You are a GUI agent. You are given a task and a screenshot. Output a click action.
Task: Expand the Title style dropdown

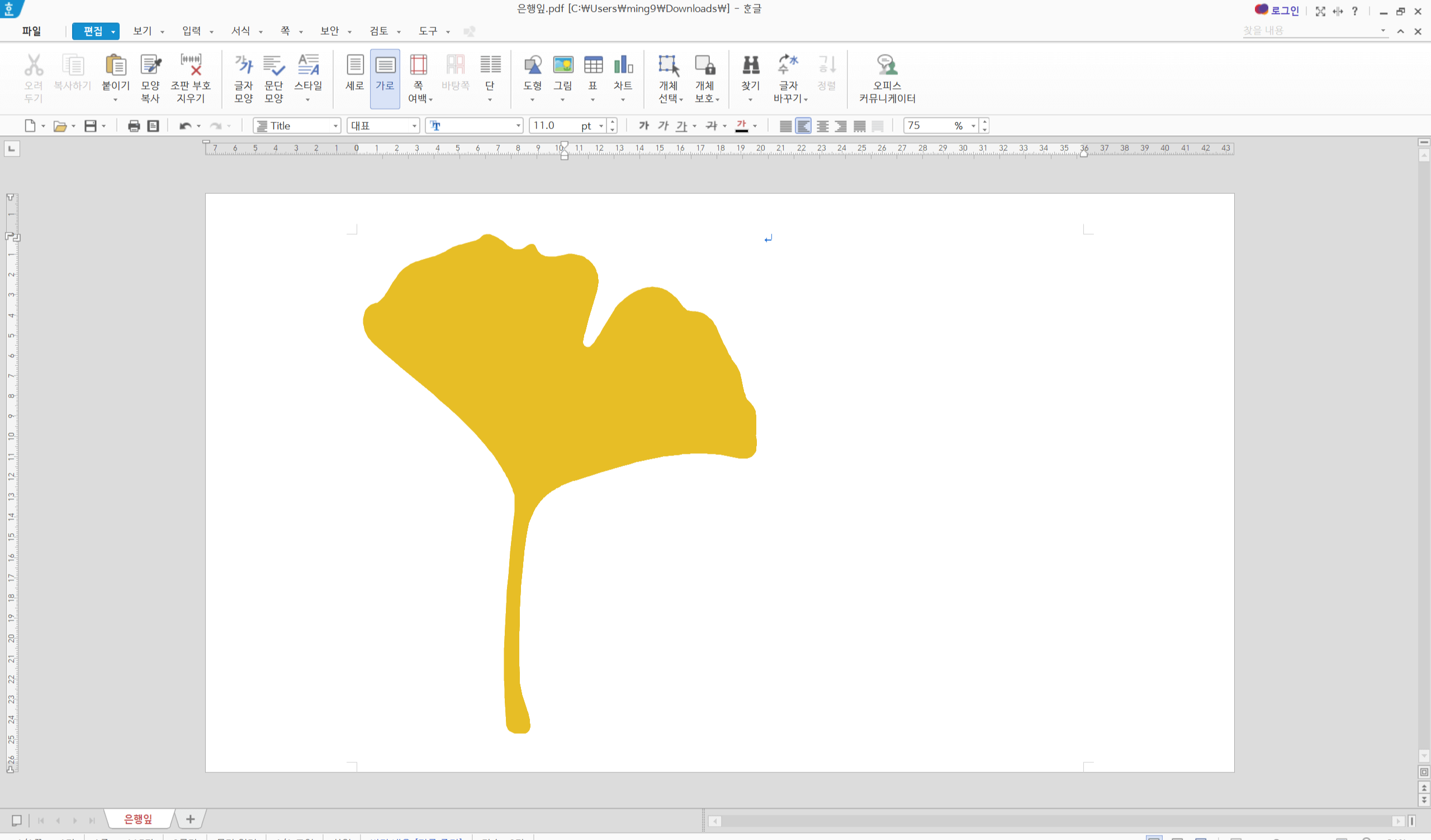[x=335, y=126]
